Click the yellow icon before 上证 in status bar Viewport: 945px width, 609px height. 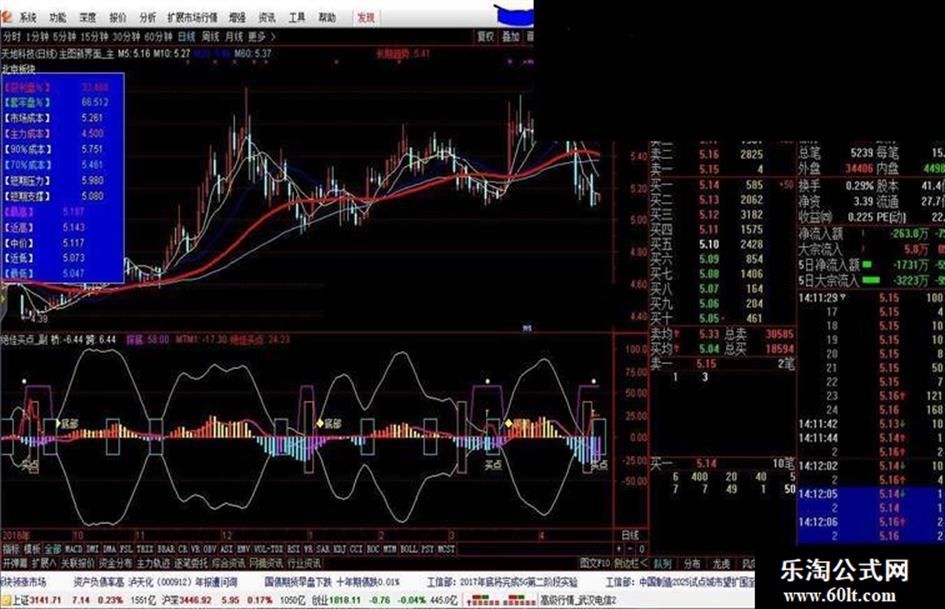(x=5, y=600)
